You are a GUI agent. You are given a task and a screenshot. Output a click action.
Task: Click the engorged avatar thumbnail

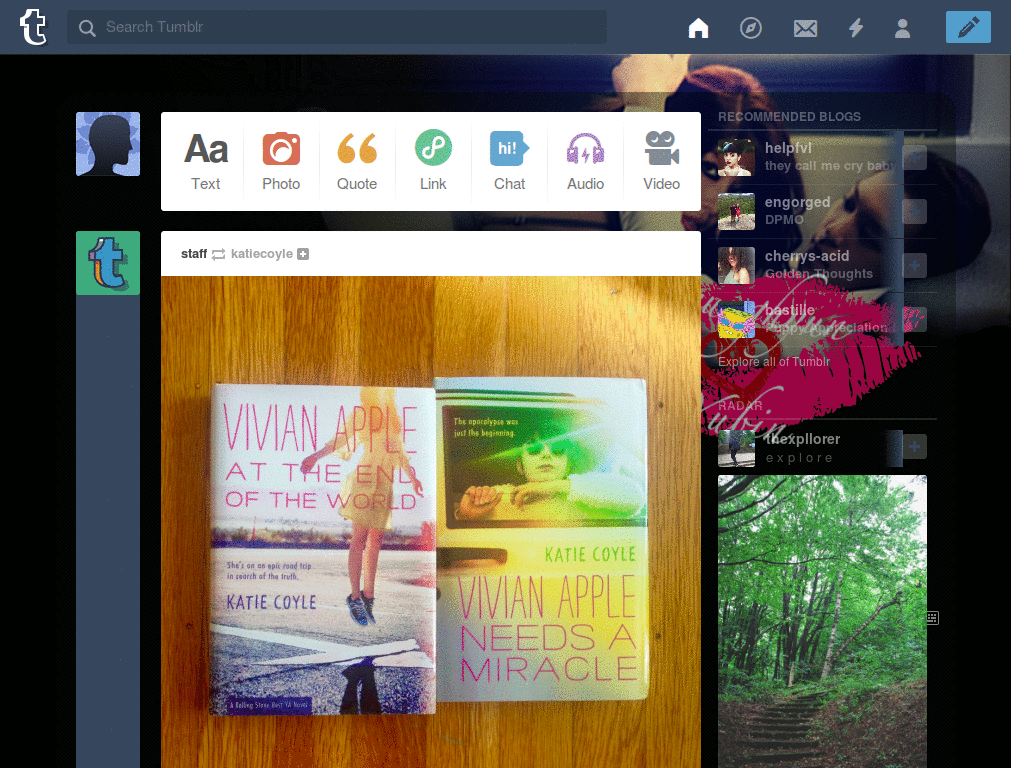point(736,212)
